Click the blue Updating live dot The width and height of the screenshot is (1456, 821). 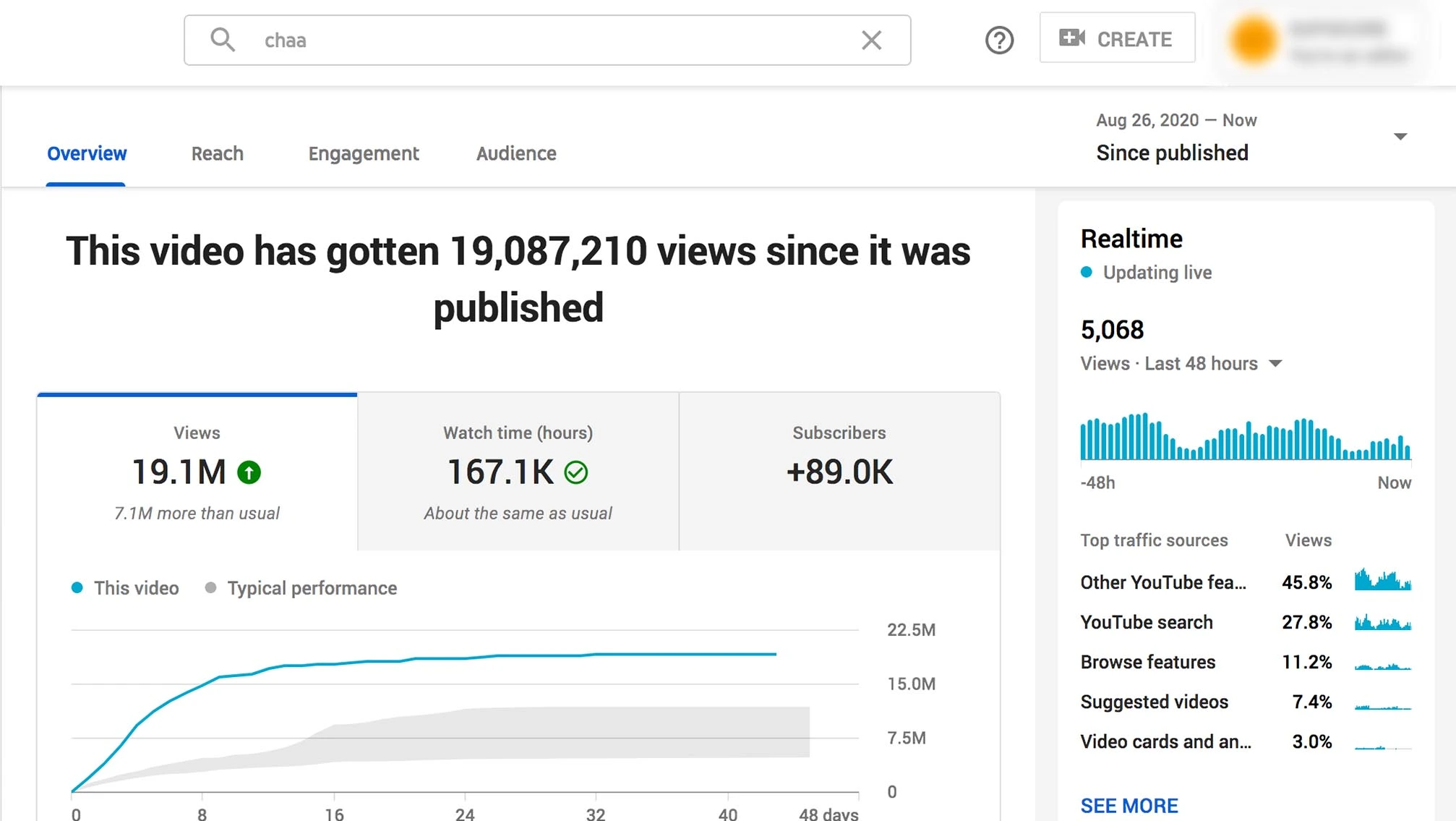1086,273
